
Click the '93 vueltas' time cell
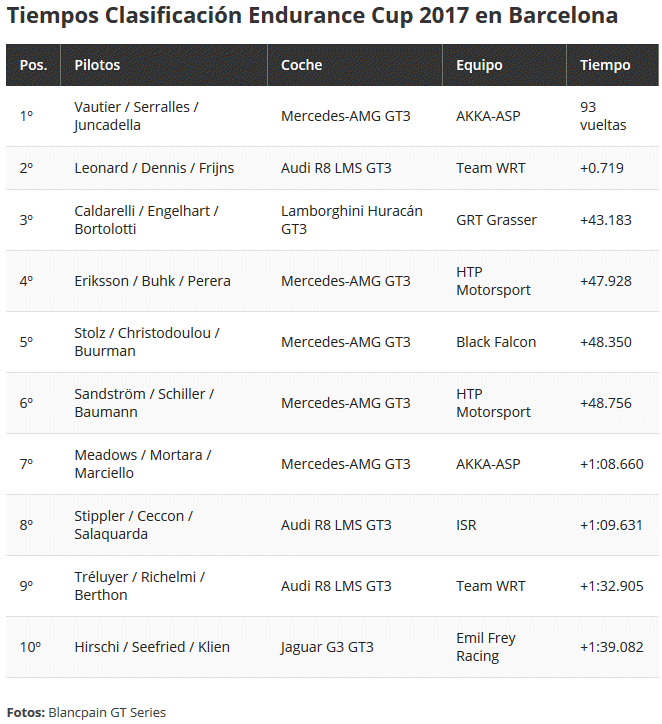602,116
